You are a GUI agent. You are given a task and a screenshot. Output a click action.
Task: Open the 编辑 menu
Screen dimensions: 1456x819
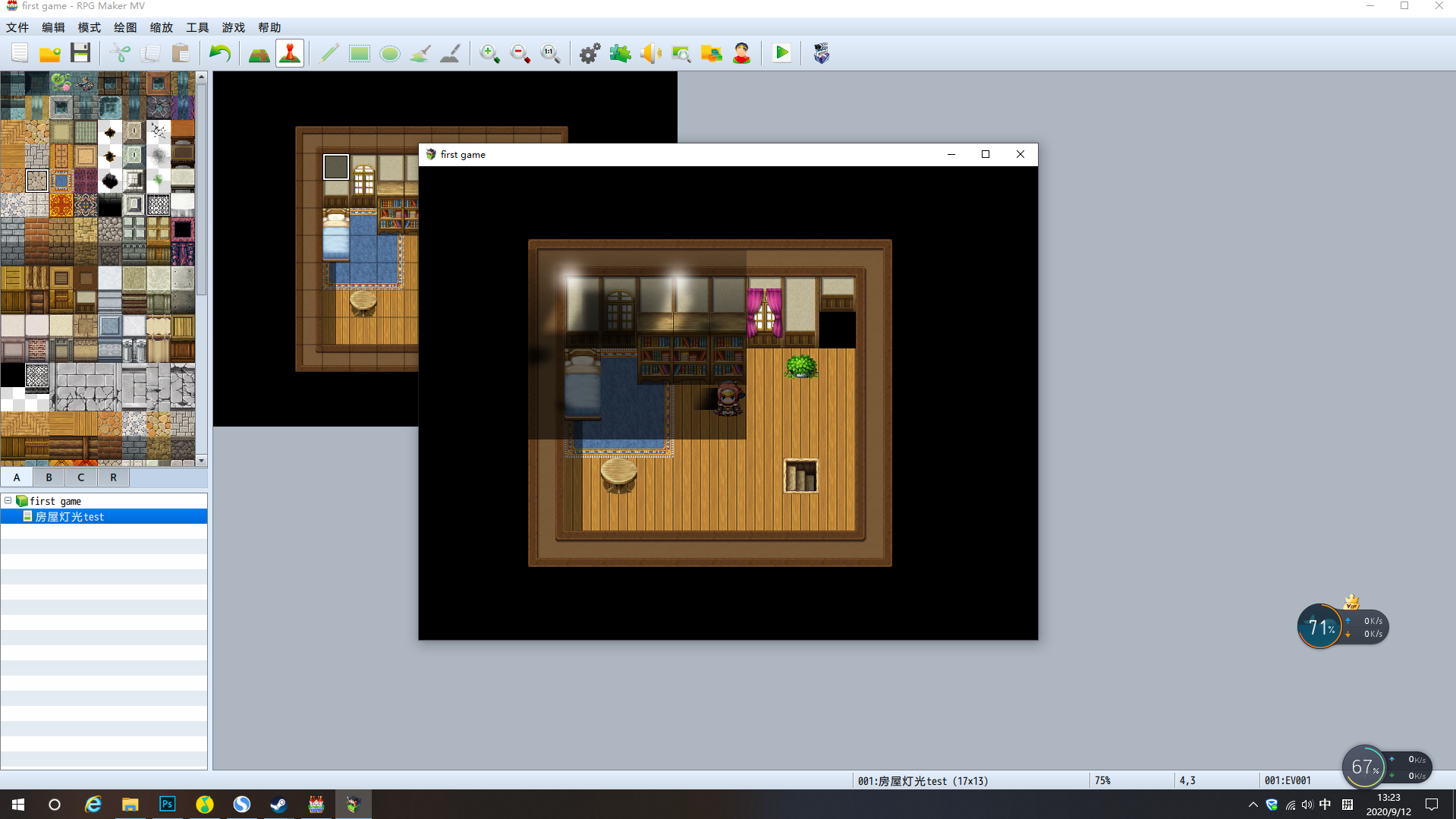click(53, 27)
